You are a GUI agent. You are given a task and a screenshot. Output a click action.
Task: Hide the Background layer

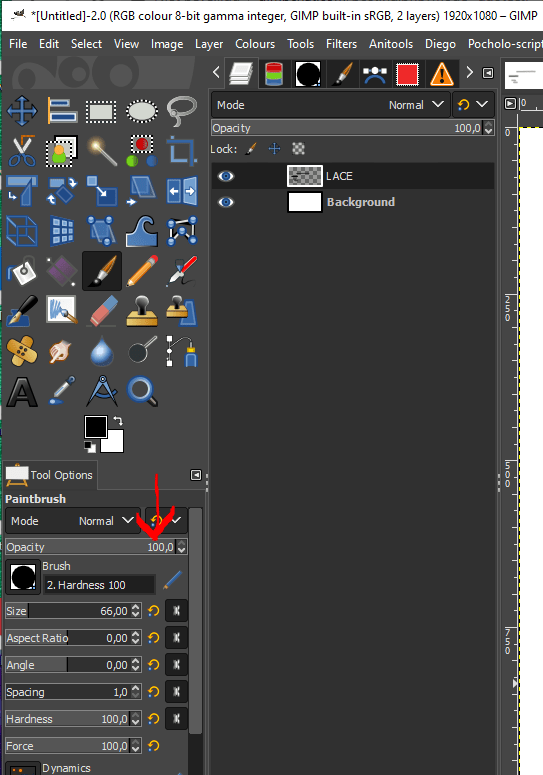pos(226,202)
